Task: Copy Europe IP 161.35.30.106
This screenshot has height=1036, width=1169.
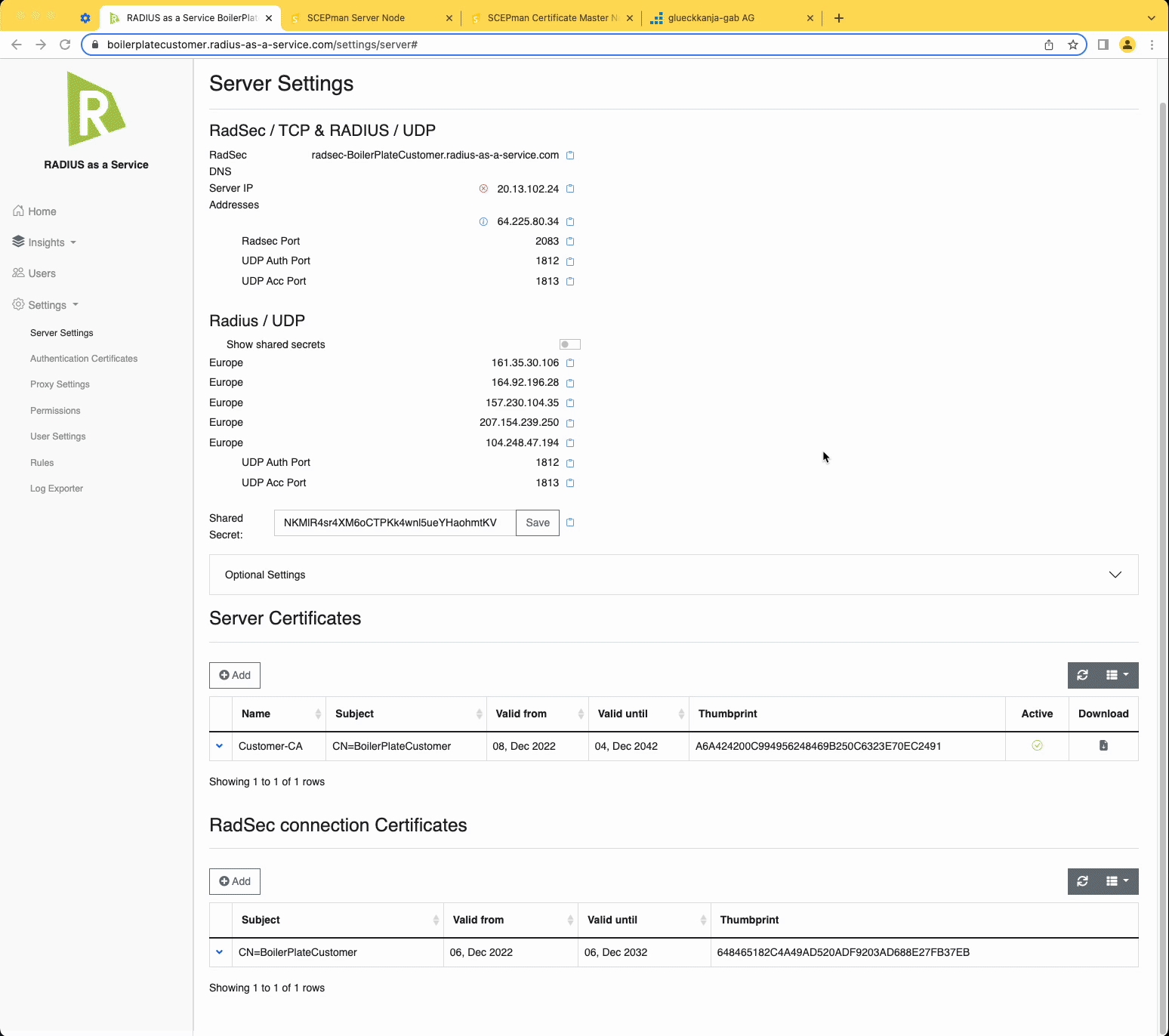Action: coord(570,363)
